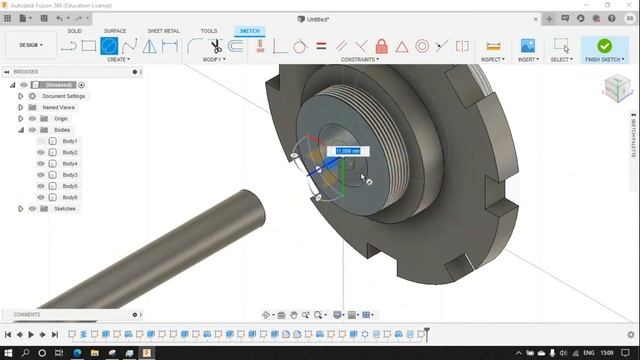Hide Body5 with its eye icon
The height and width of the screenshot is (360, 640).
click(40, 186)
